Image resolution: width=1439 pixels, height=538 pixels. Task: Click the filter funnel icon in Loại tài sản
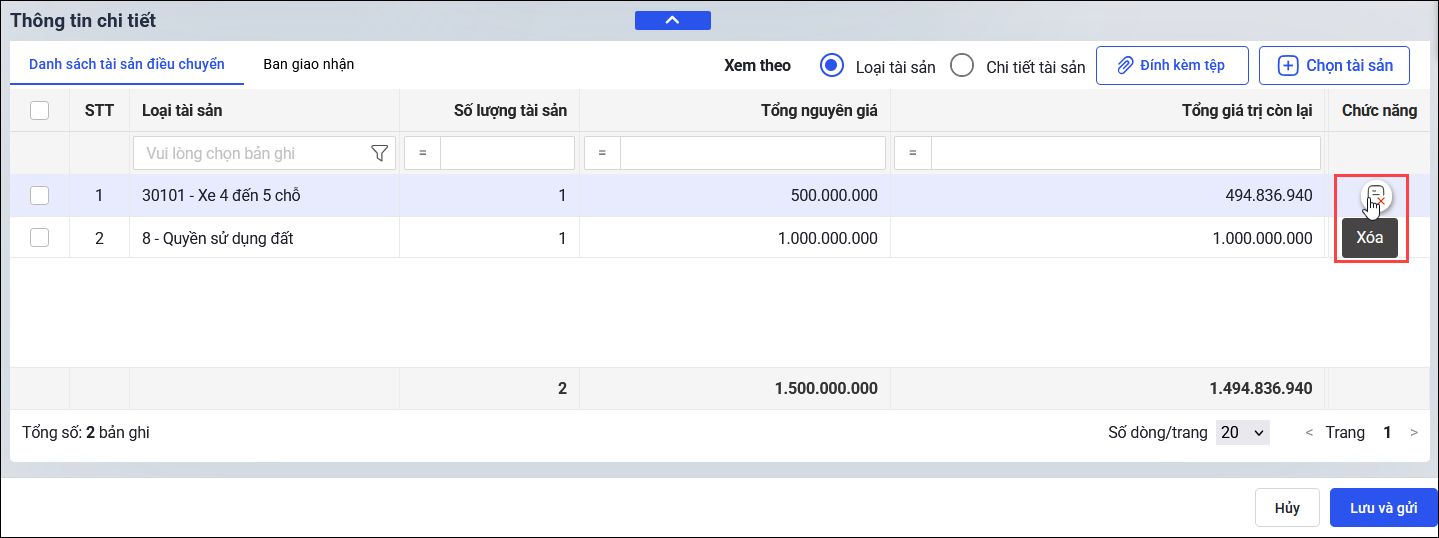[379, 153]
